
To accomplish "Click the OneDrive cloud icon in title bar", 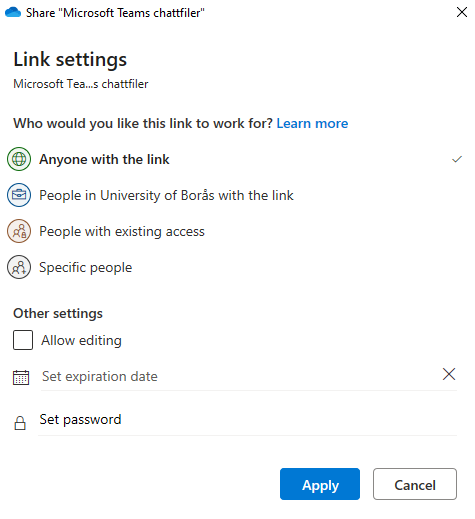I will click(x=13, y=12).
